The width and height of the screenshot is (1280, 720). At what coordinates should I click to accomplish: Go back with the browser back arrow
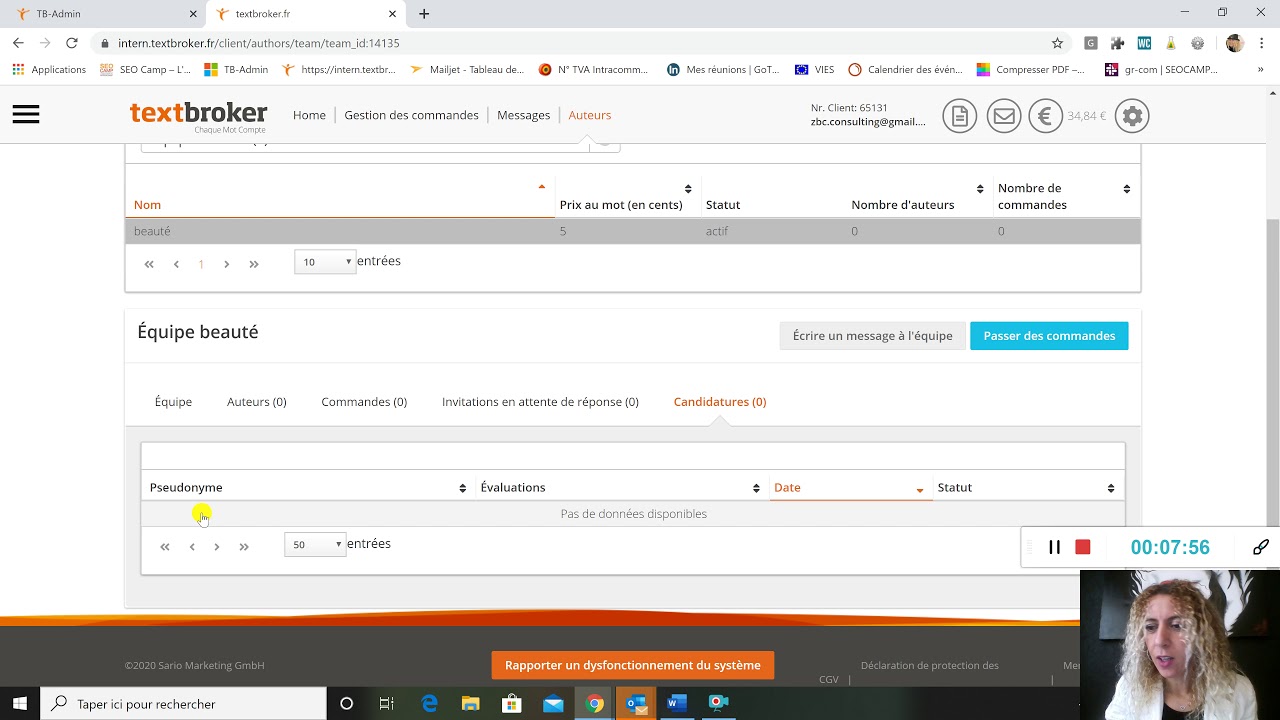pyautogui.click(x=18, y=43)
